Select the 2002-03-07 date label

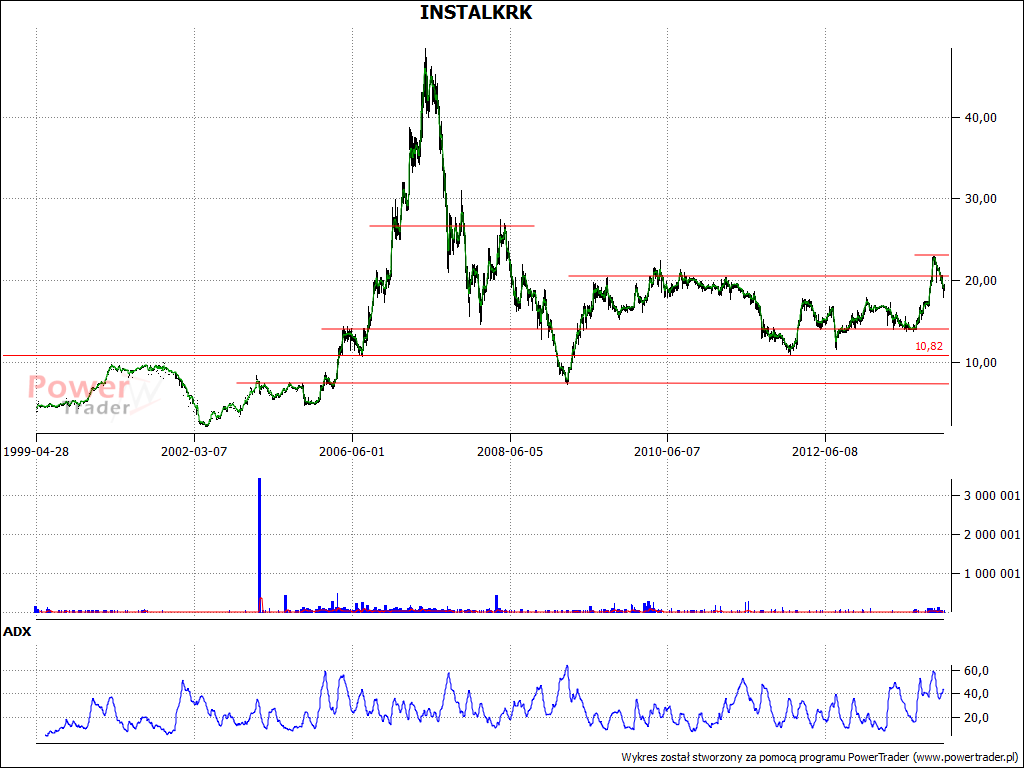tap(195, 451)
